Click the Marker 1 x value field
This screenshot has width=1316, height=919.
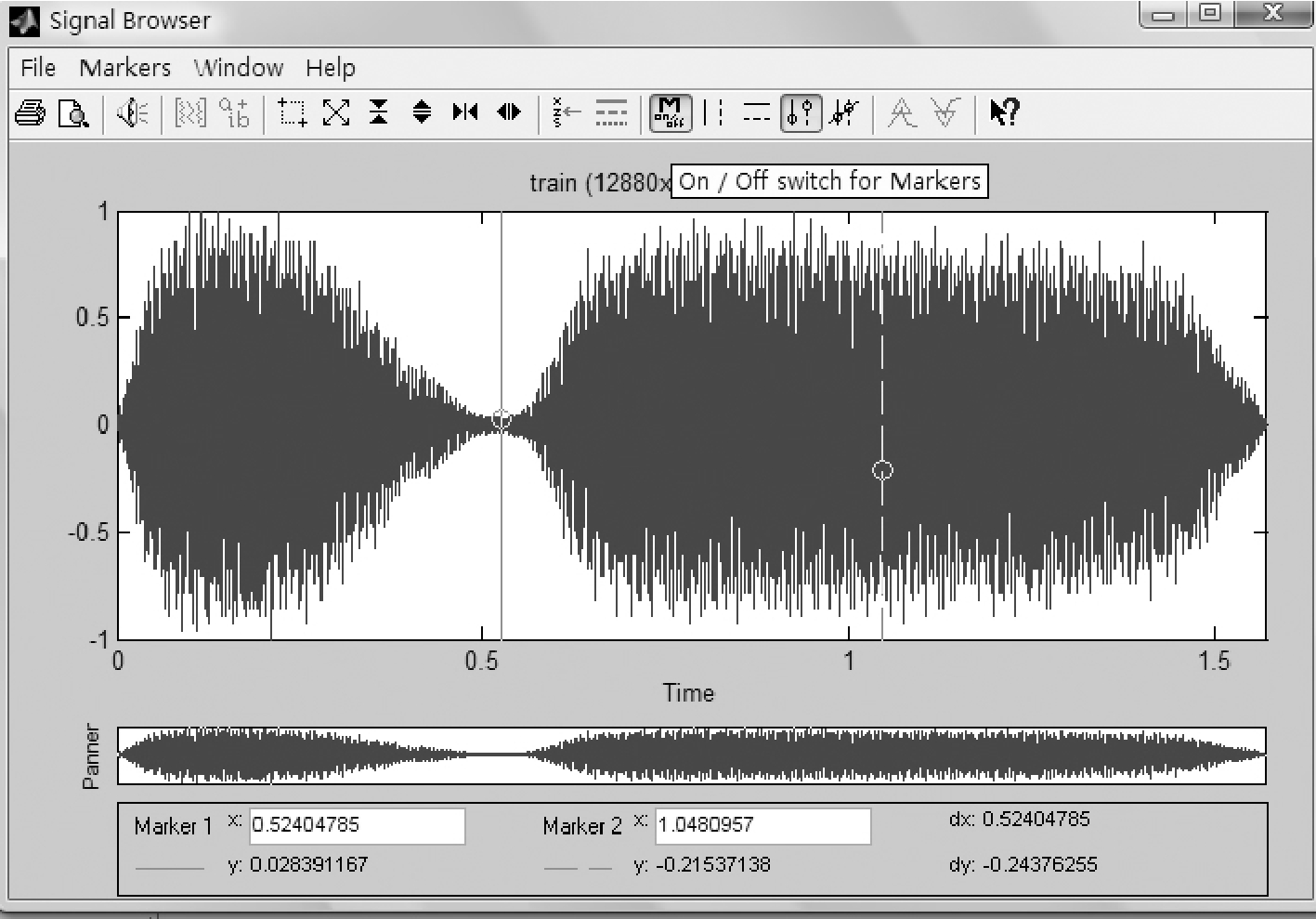coord(358,825)
